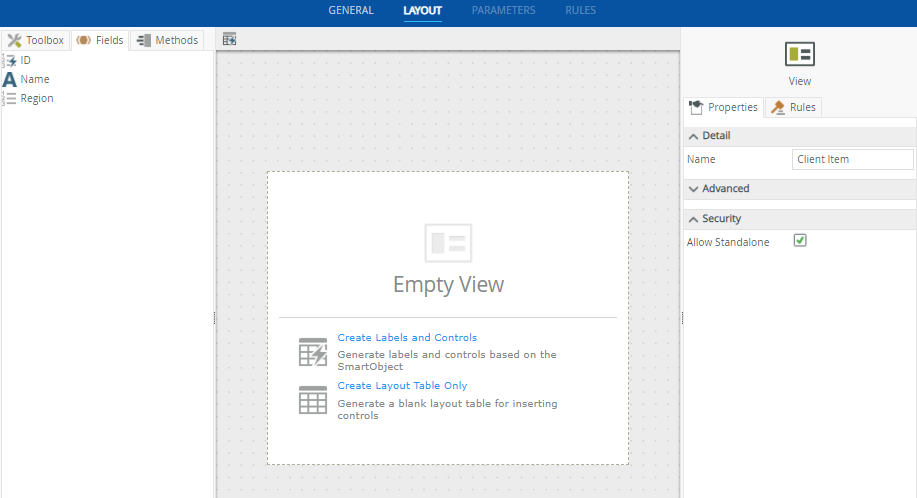This screenshot has width=917, height=498.
Task: Switch to the GENERAL tab
Action: [351, 11]
